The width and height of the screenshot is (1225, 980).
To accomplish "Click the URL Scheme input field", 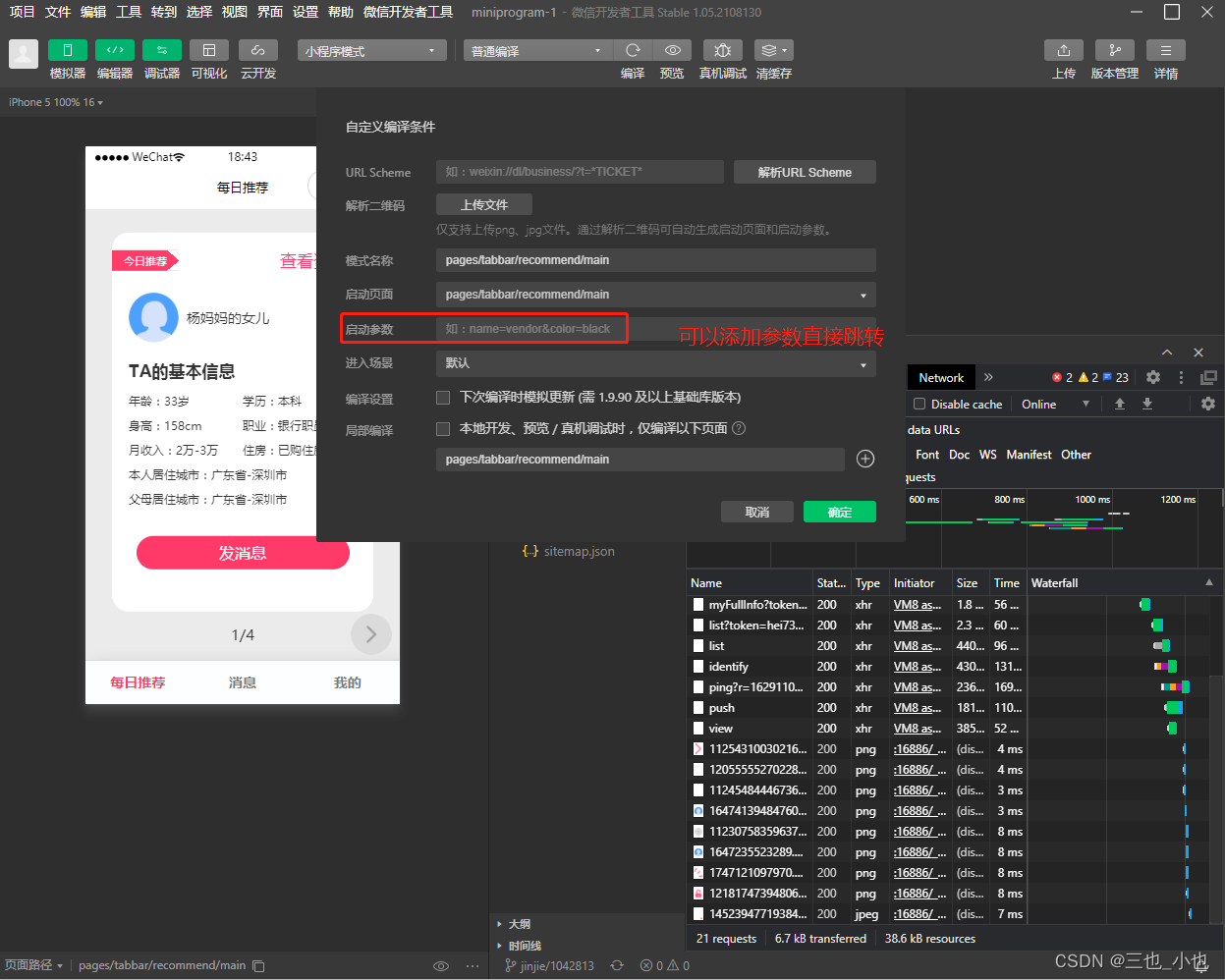I will [580, 172].
